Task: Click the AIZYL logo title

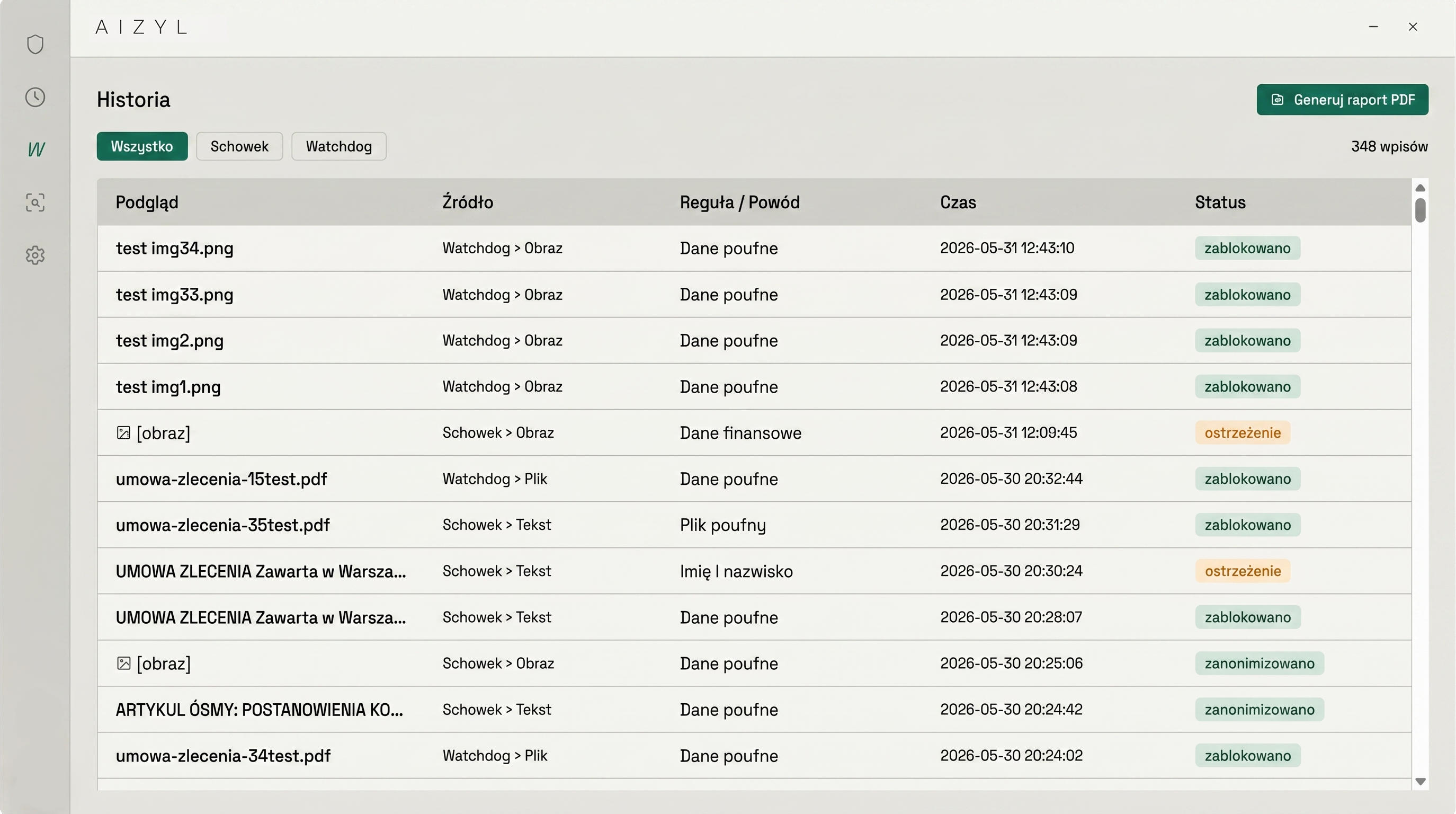Action: 141,27
